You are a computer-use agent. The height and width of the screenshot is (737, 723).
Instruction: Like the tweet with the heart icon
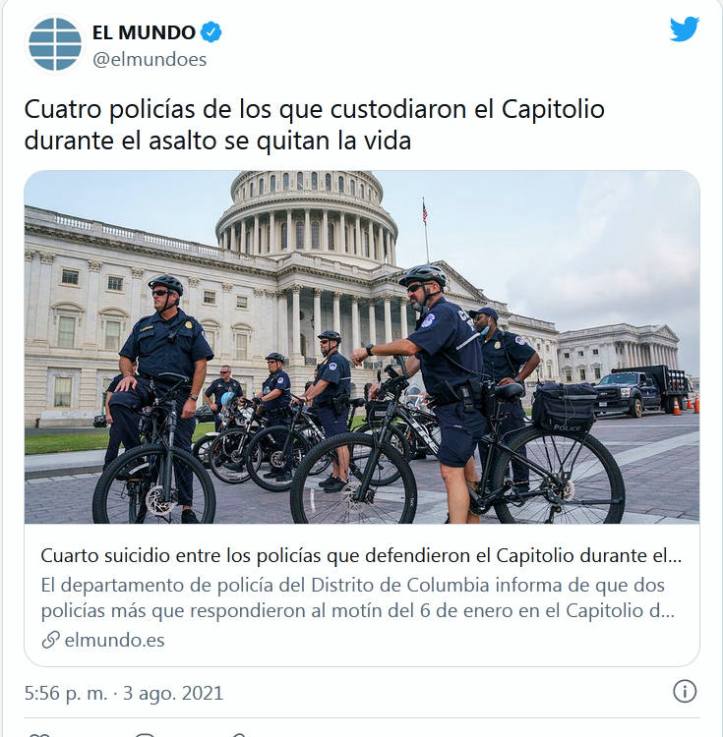click(x=38, y=734)
